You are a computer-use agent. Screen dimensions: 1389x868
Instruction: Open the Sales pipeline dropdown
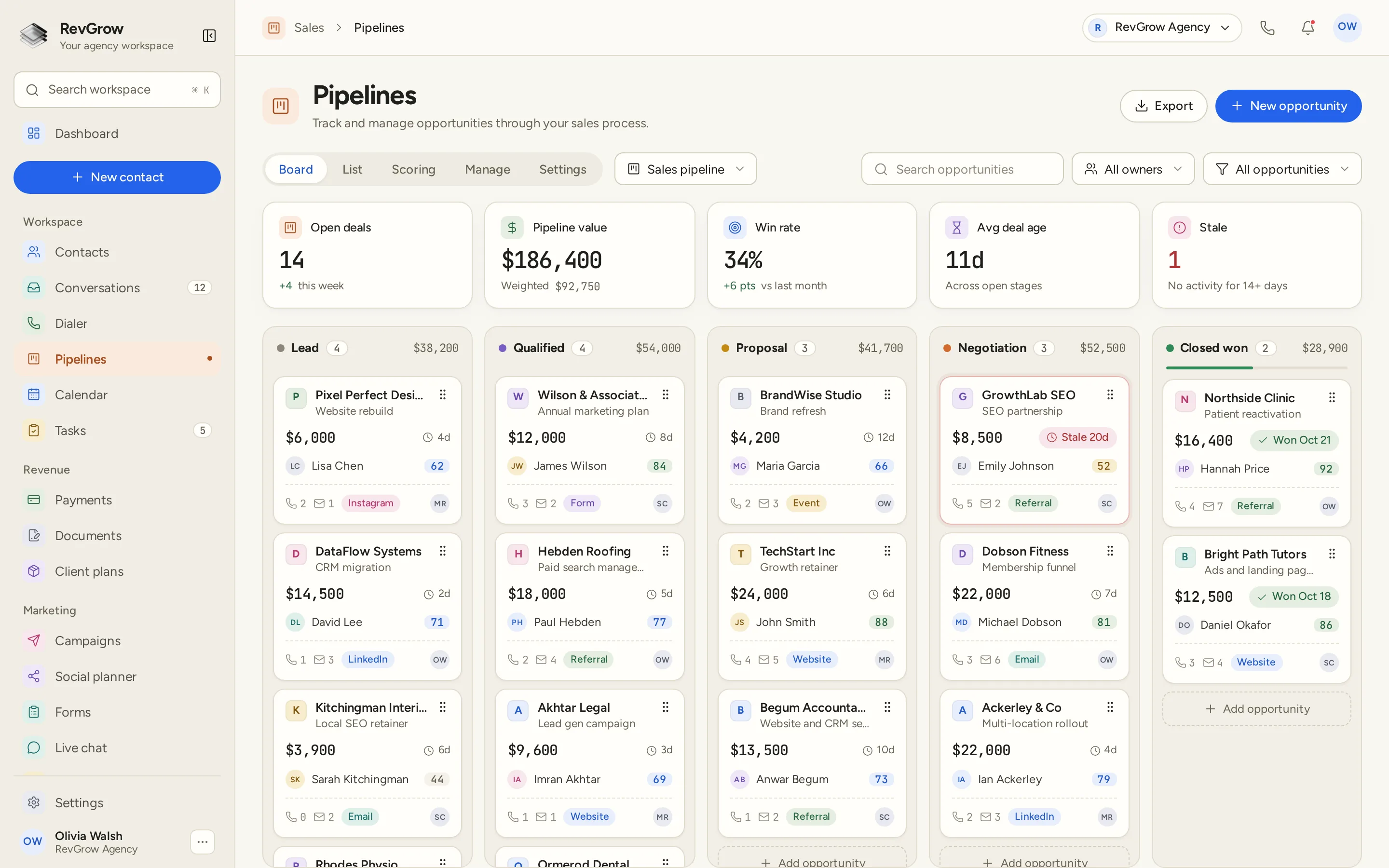point(685,169)
